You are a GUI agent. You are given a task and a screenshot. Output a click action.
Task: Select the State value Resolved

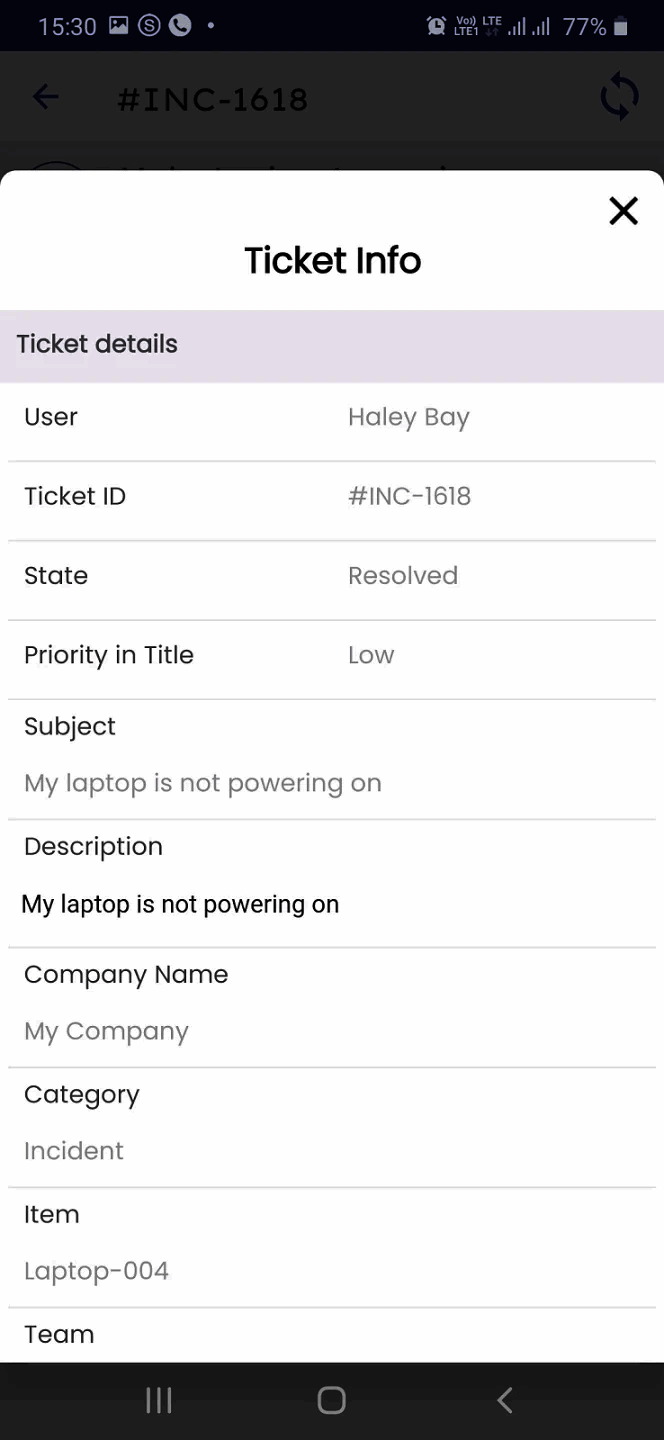click(x=402, y=576)
